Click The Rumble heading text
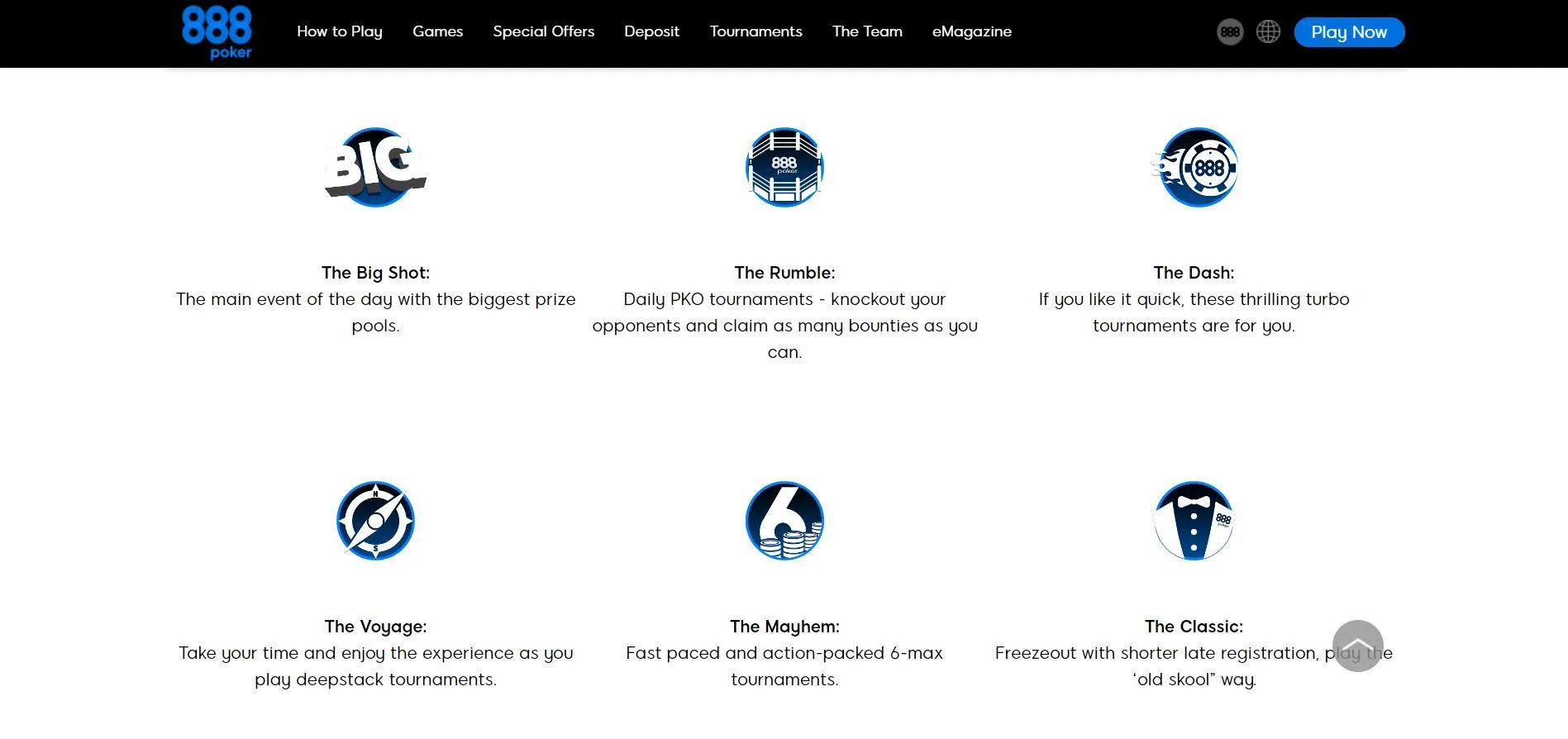 pos(784,273)
